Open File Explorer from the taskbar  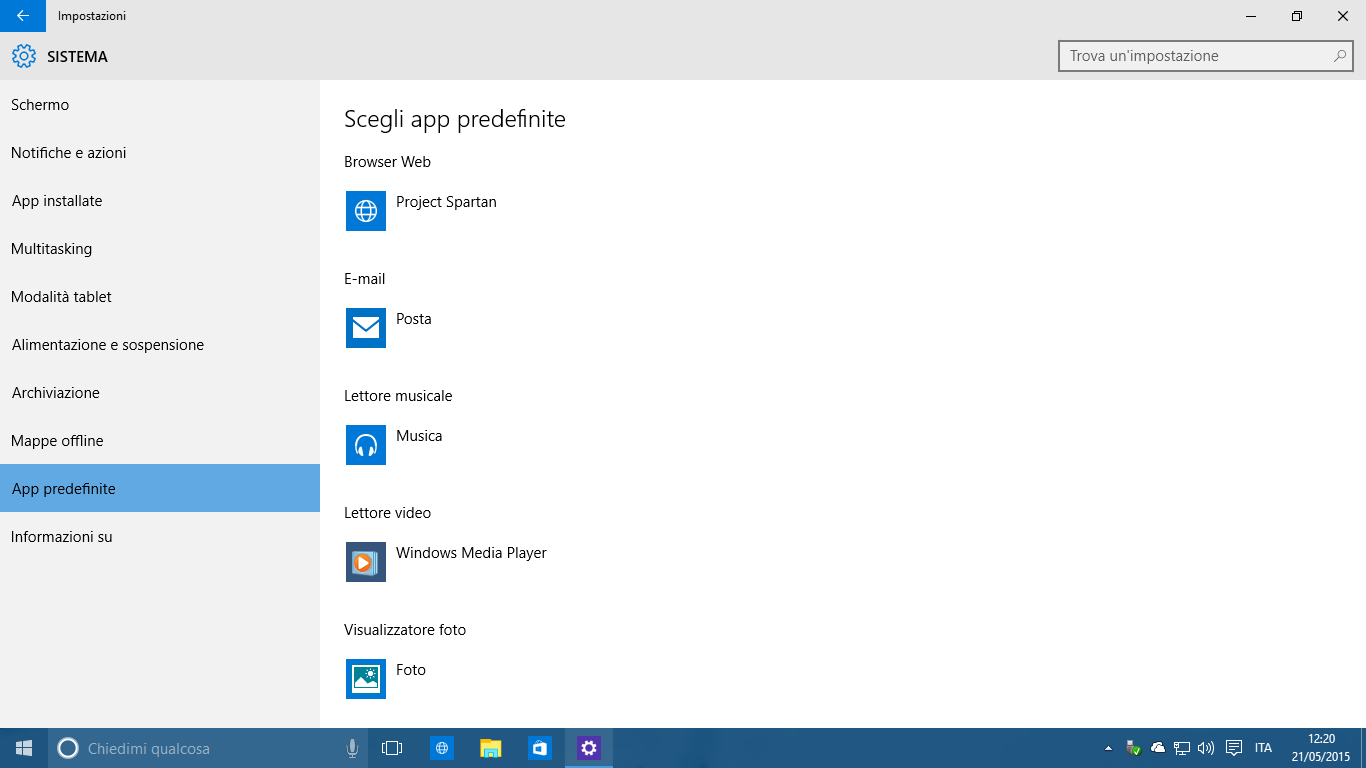pyautogui.click(x=491, y=748)
